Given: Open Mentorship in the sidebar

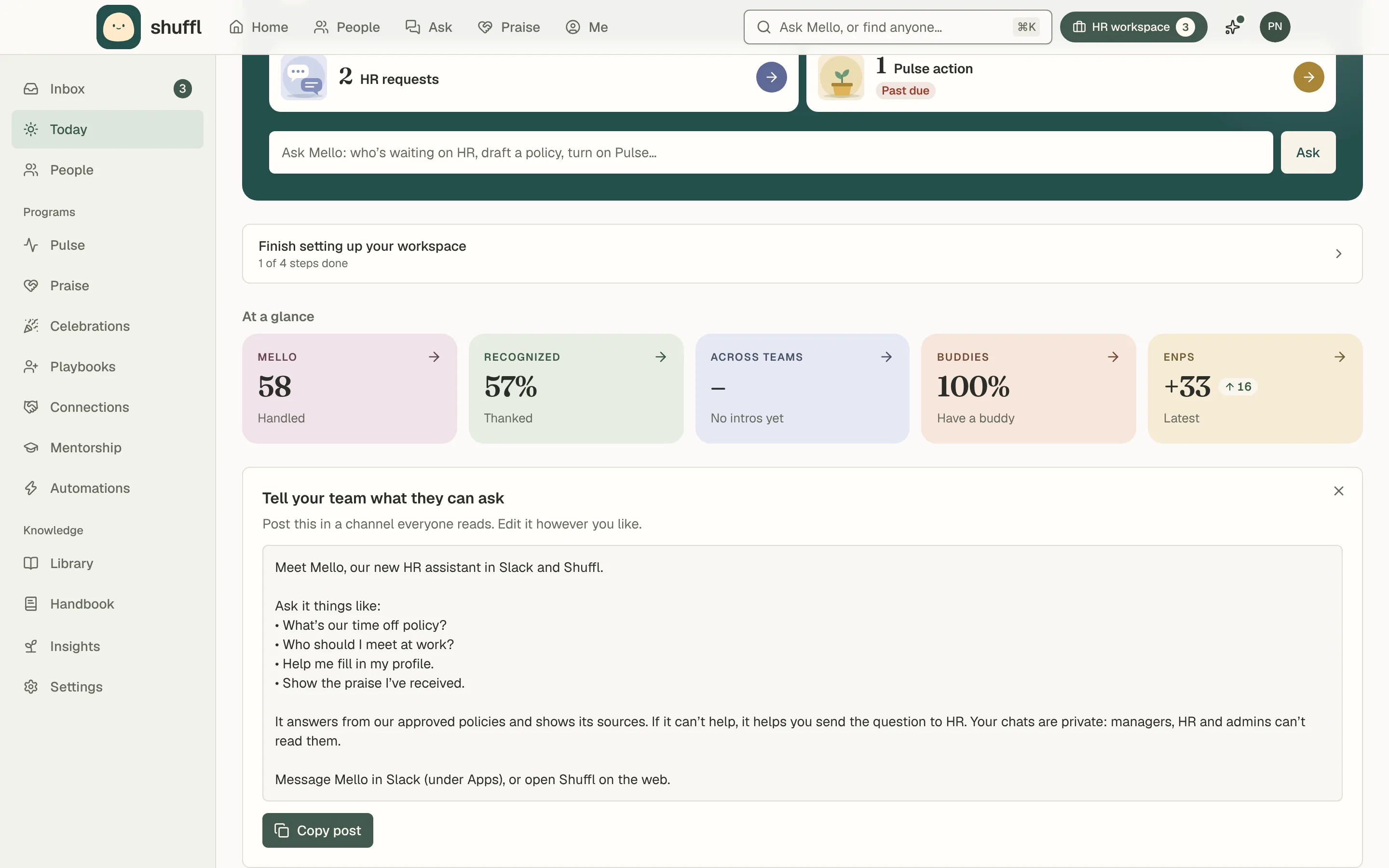Looking at the screenshot, I should pos(108,448).
